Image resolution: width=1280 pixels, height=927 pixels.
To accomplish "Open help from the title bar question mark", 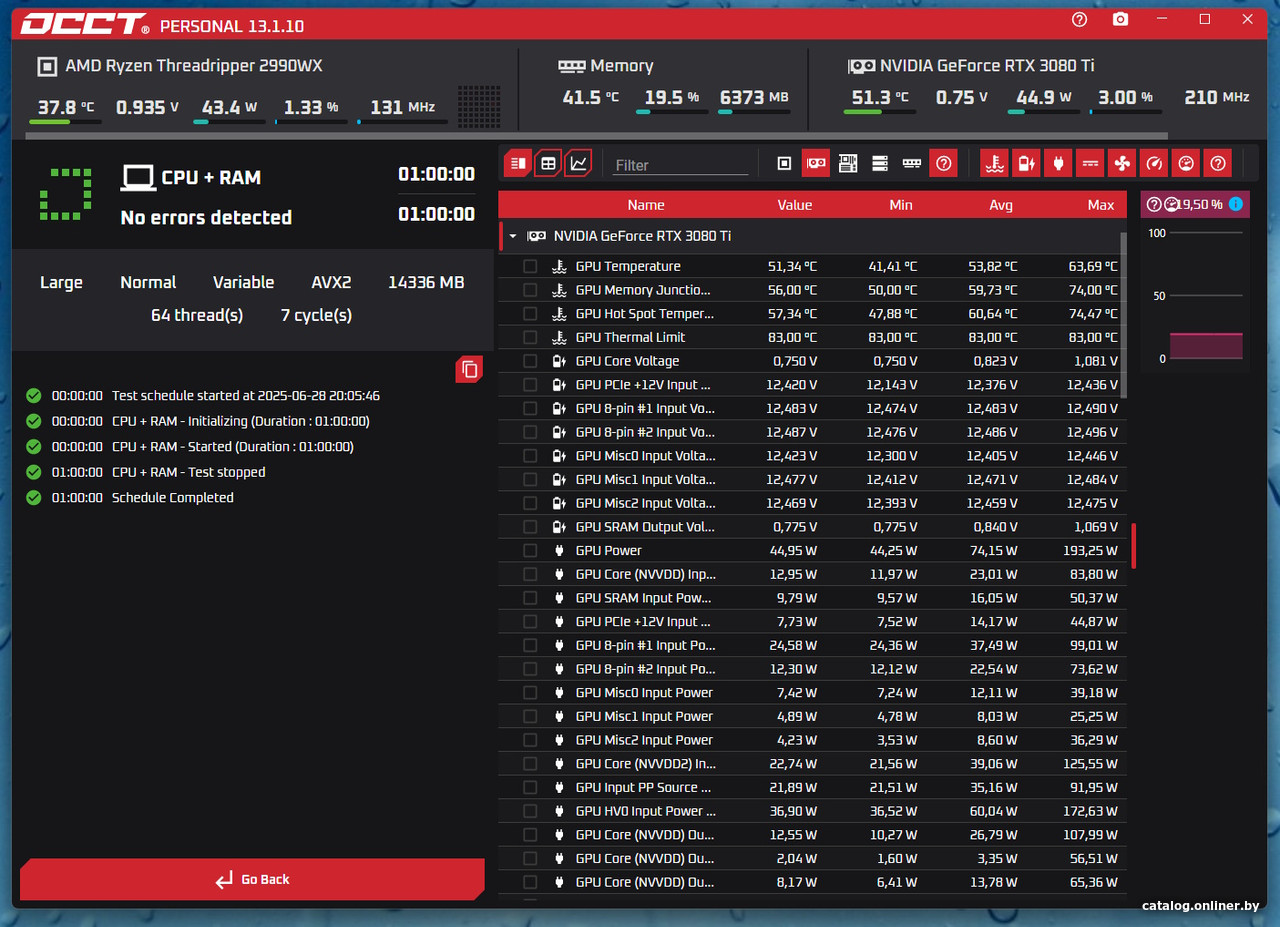I will click(1079, 20).
